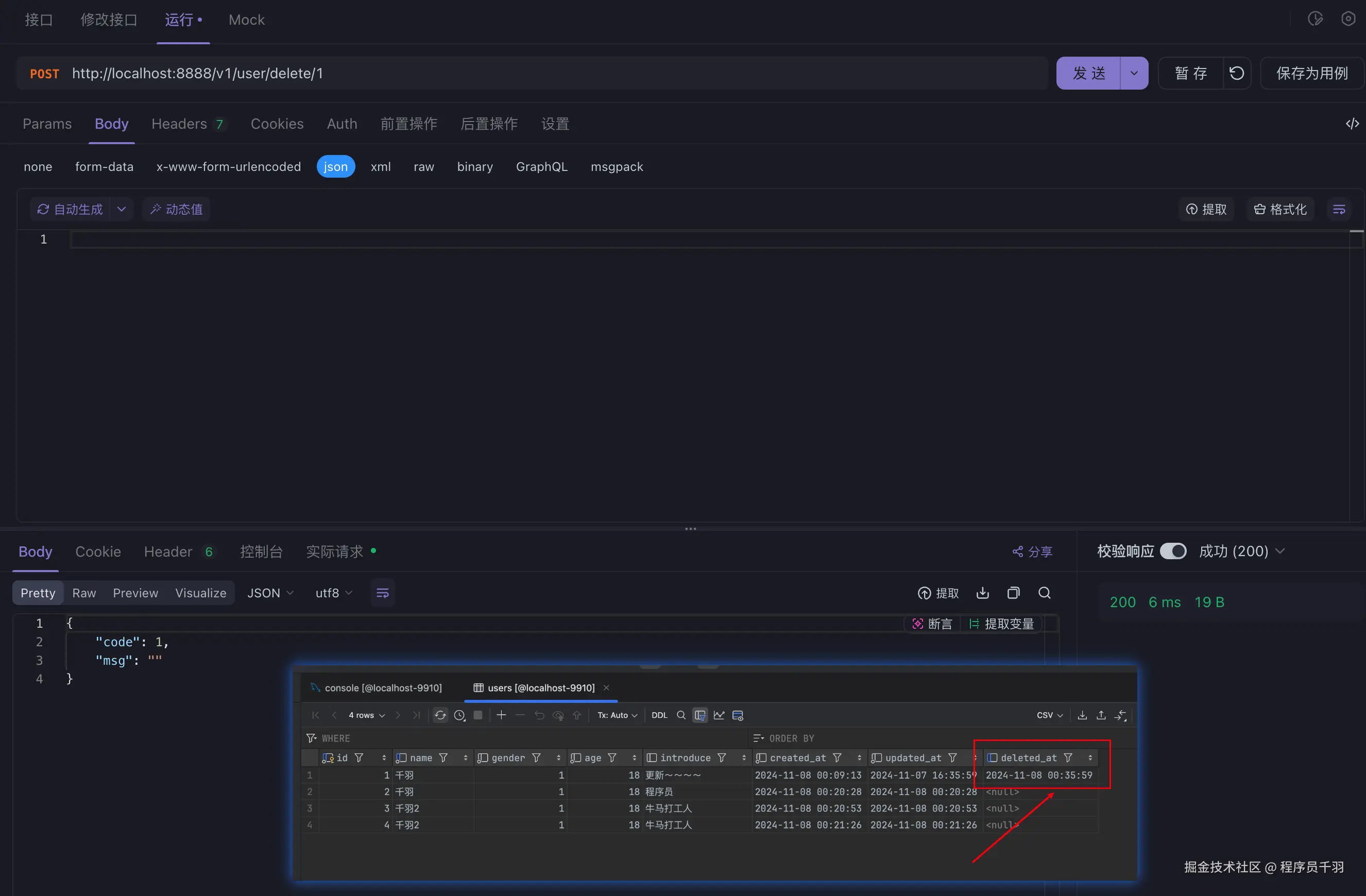Open the 控制台 response tab

[x=261, y=552]
